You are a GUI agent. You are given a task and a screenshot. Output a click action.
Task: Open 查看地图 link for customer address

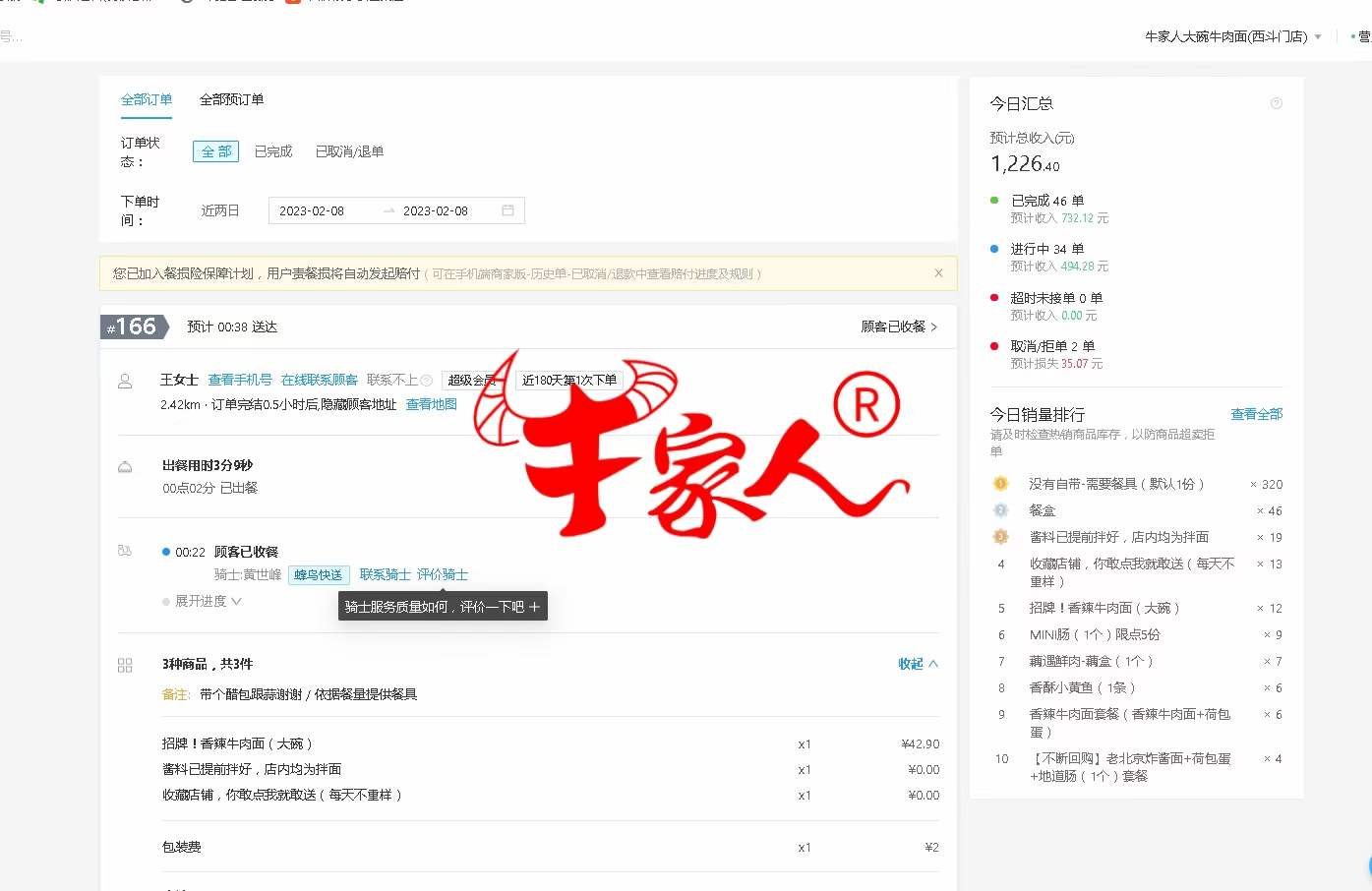click(x=432, y=404)
